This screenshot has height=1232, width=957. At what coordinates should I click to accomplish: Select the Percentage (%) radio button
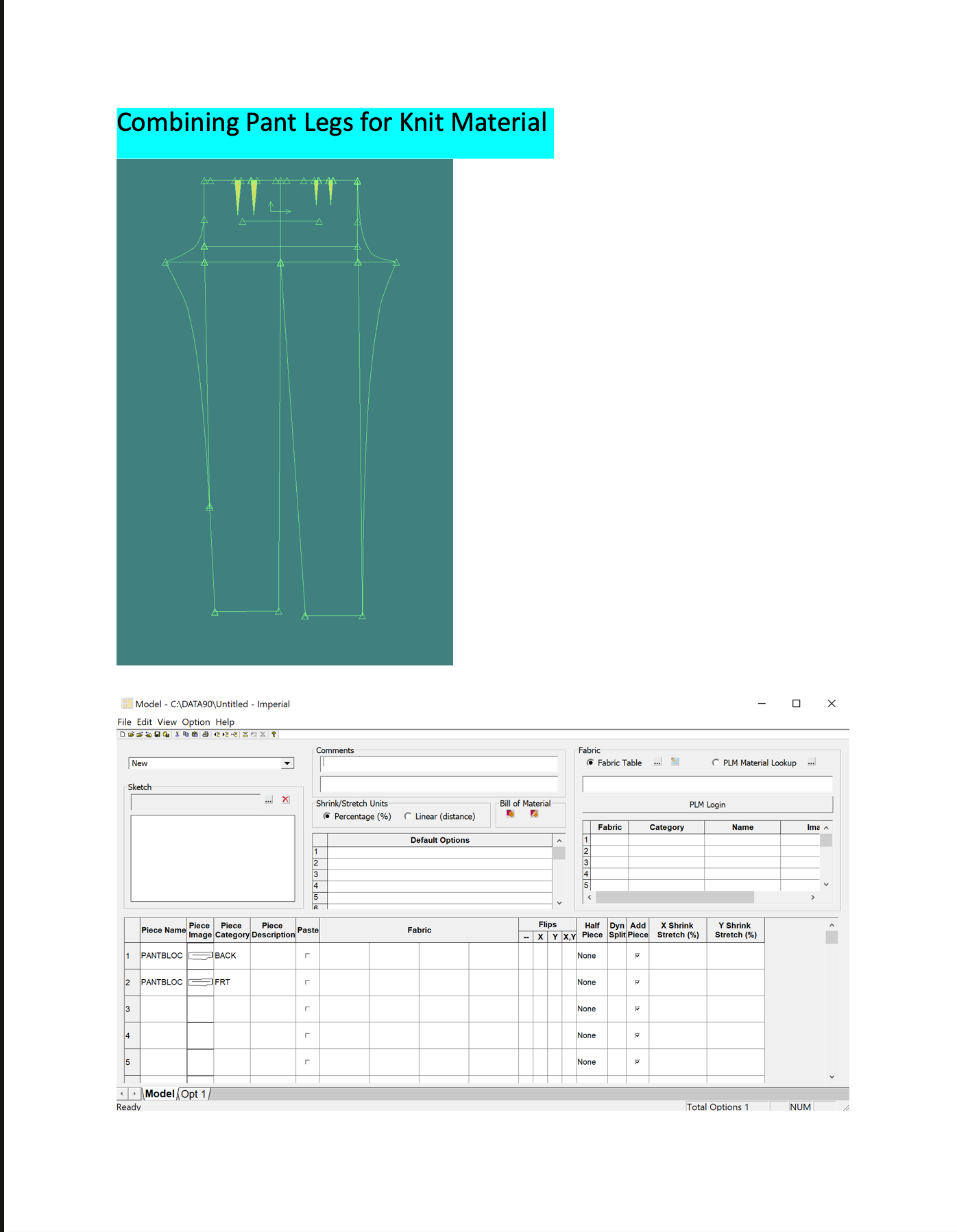327,816
